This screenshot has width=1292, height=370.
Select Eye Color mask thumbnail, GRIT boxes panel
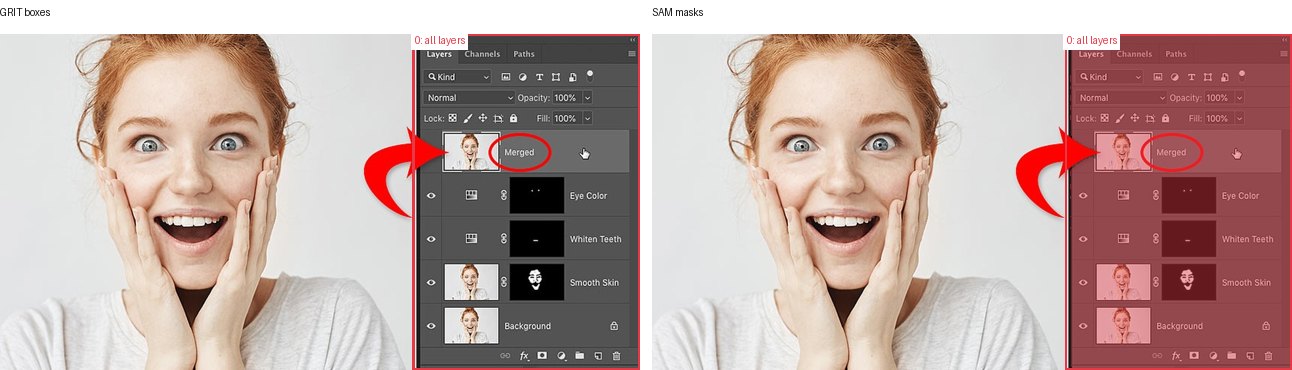click(537, 196)
